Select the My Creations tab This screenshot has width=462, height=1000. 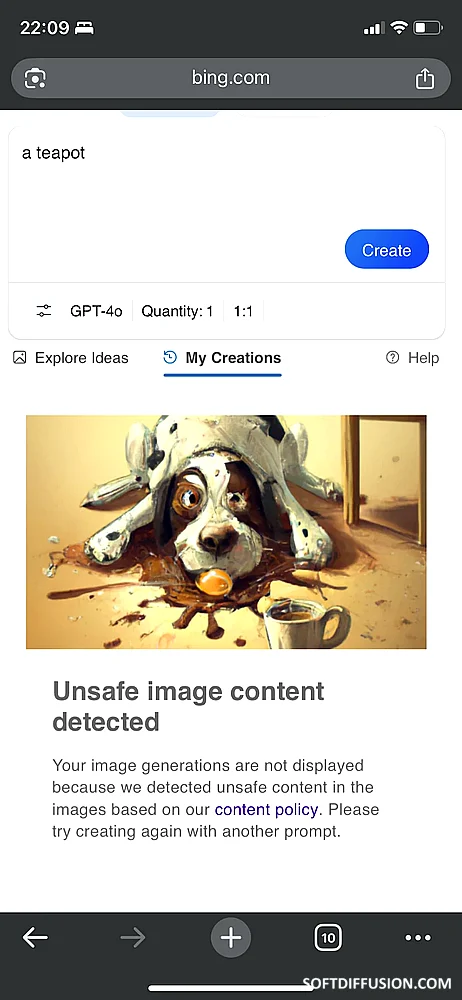point(222,358)
